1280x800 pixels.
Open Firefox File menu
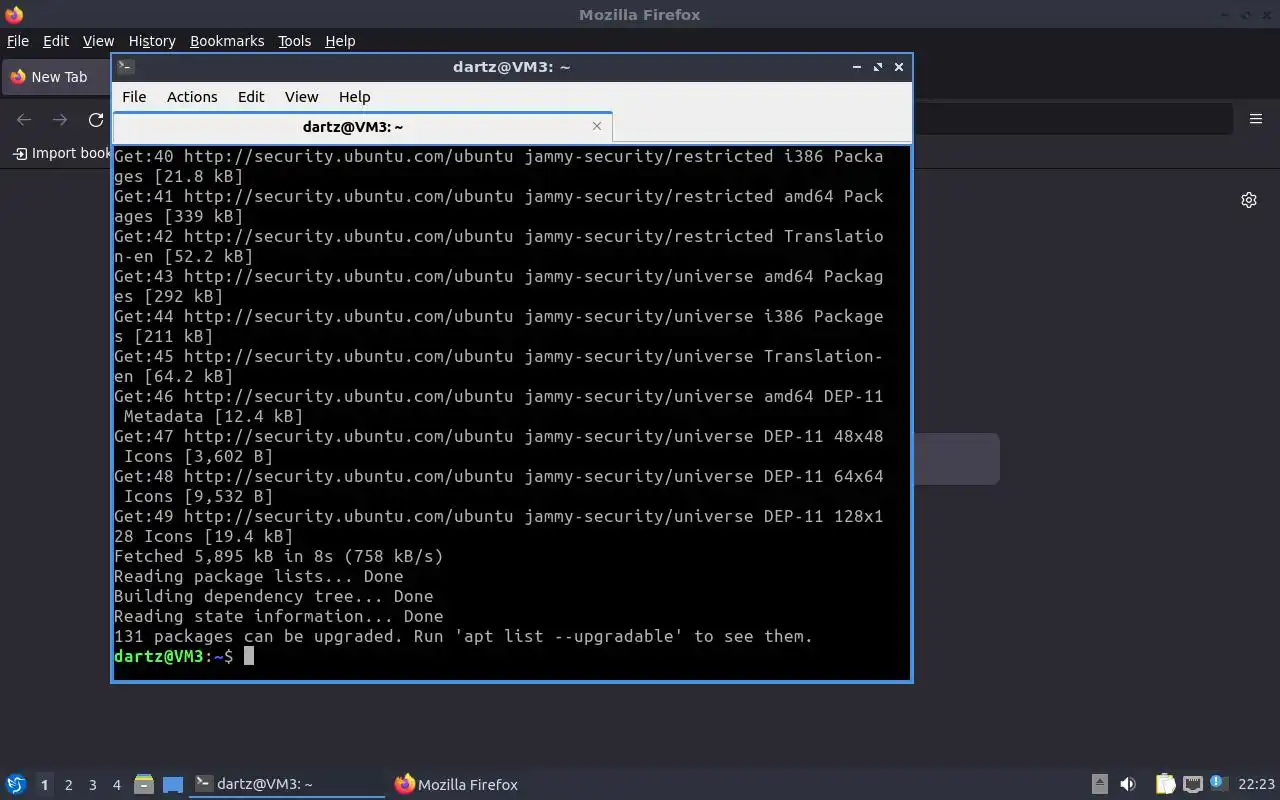[18, 41]
